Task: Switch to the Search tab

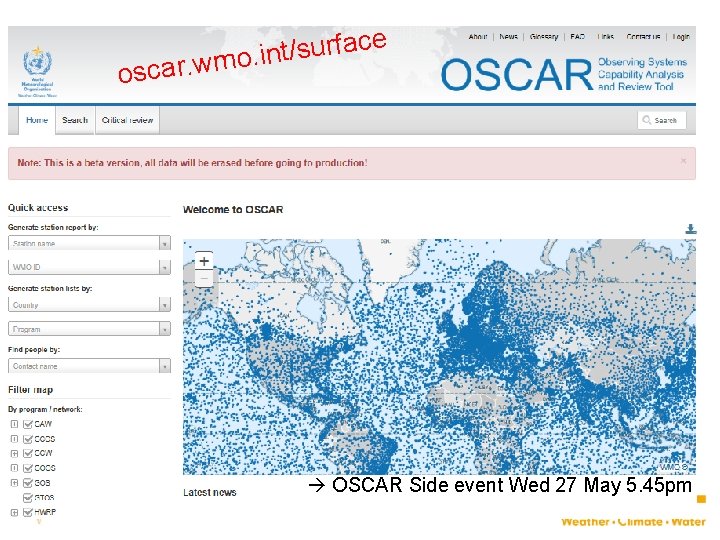Action: click(75, 120)
